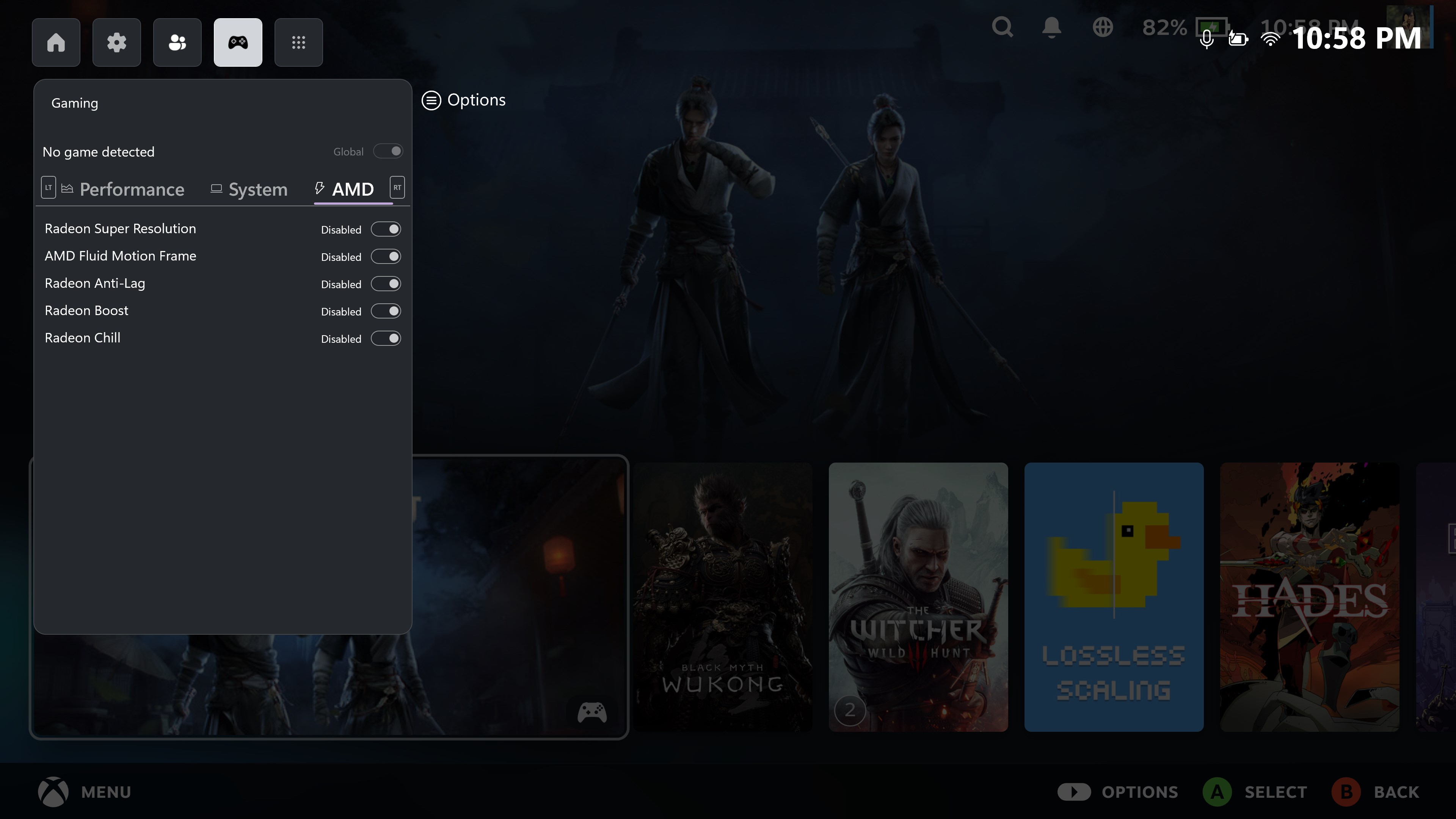Open Wi-Fi settings via the wifi icon

pyautogui.click(x=1270, y=39)
